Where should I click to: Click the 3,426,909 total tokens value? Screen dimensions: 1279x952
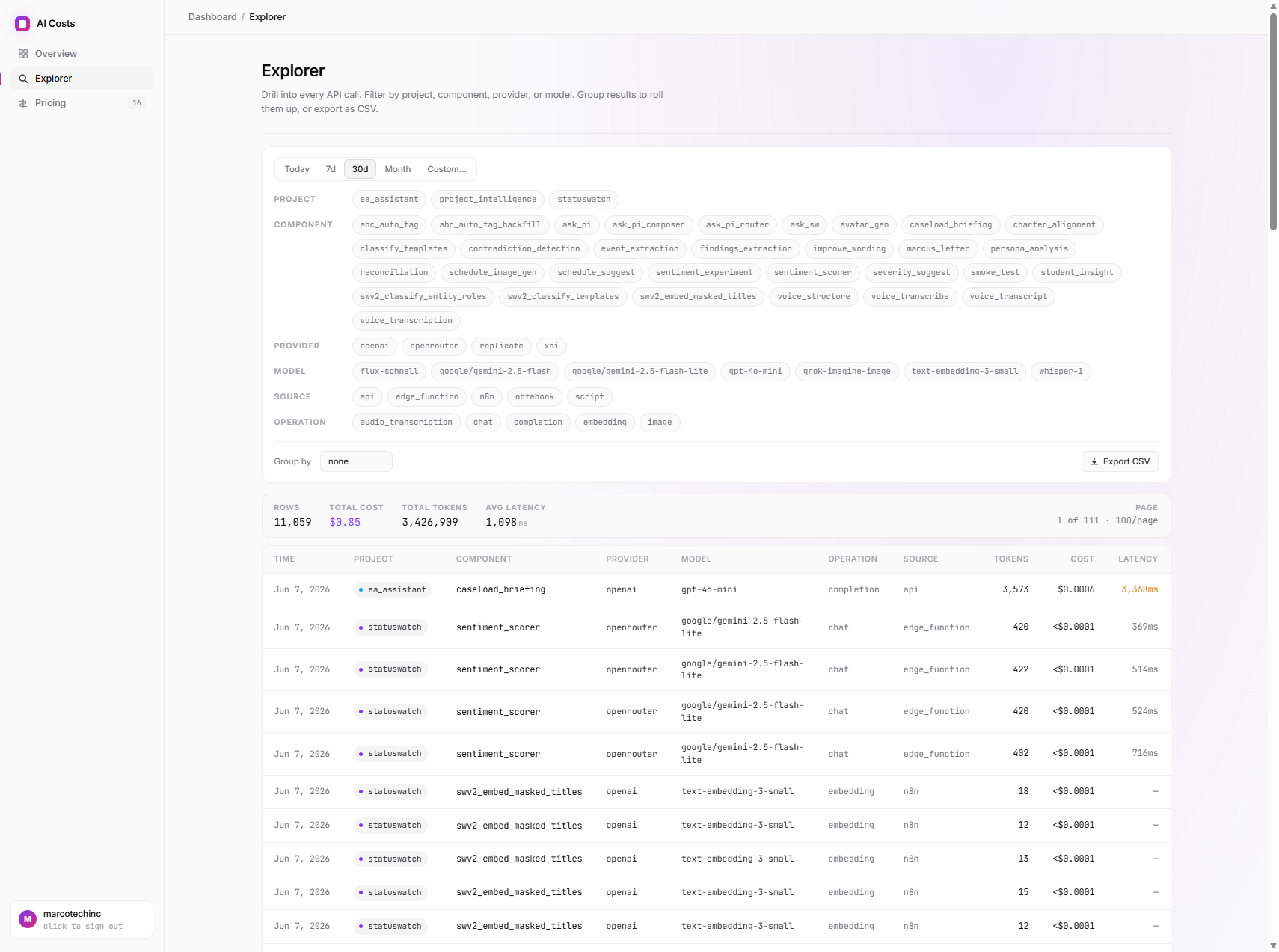pos(430,523)
